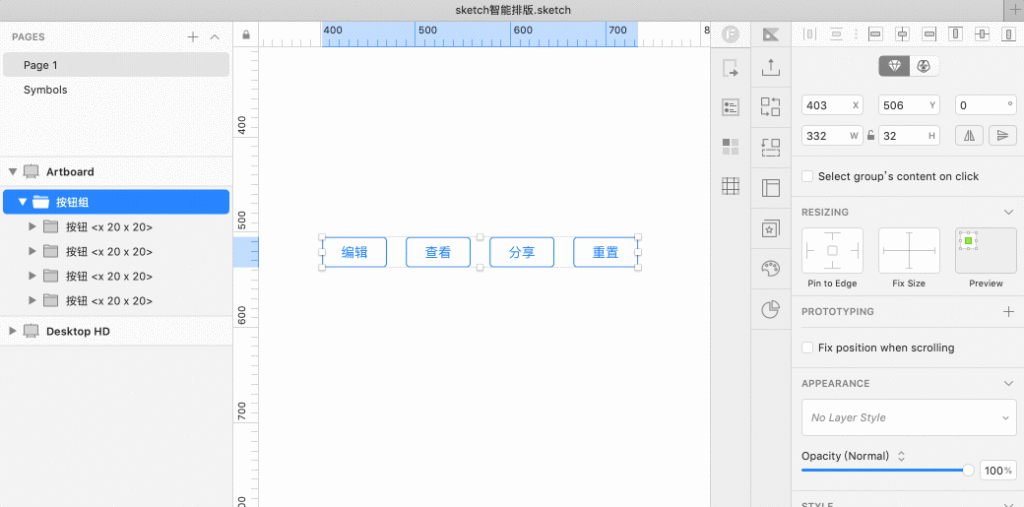Open the color squares plugin icon
The height and width of the screenshot is (507, 1024).
[x=730, y=146]
